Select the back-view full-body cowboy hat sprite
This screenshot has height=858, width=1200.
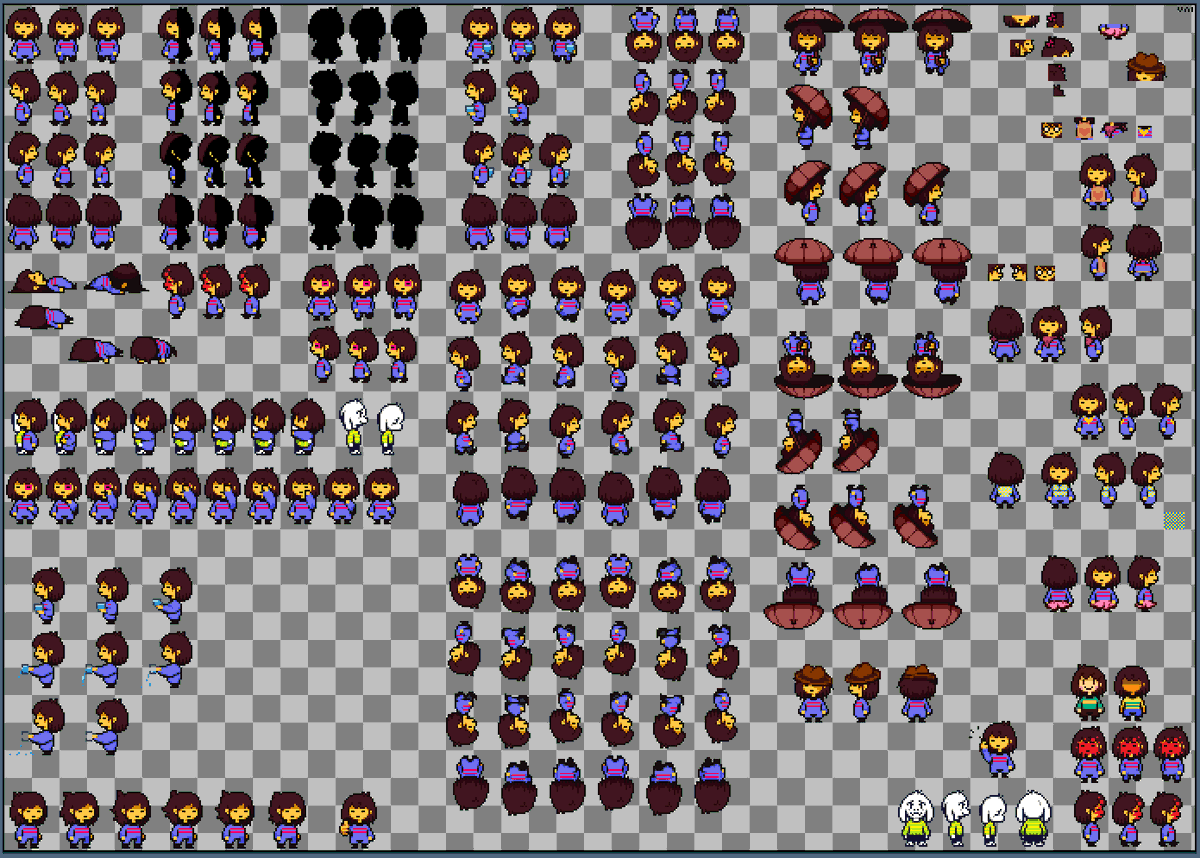tap(917, 692)
